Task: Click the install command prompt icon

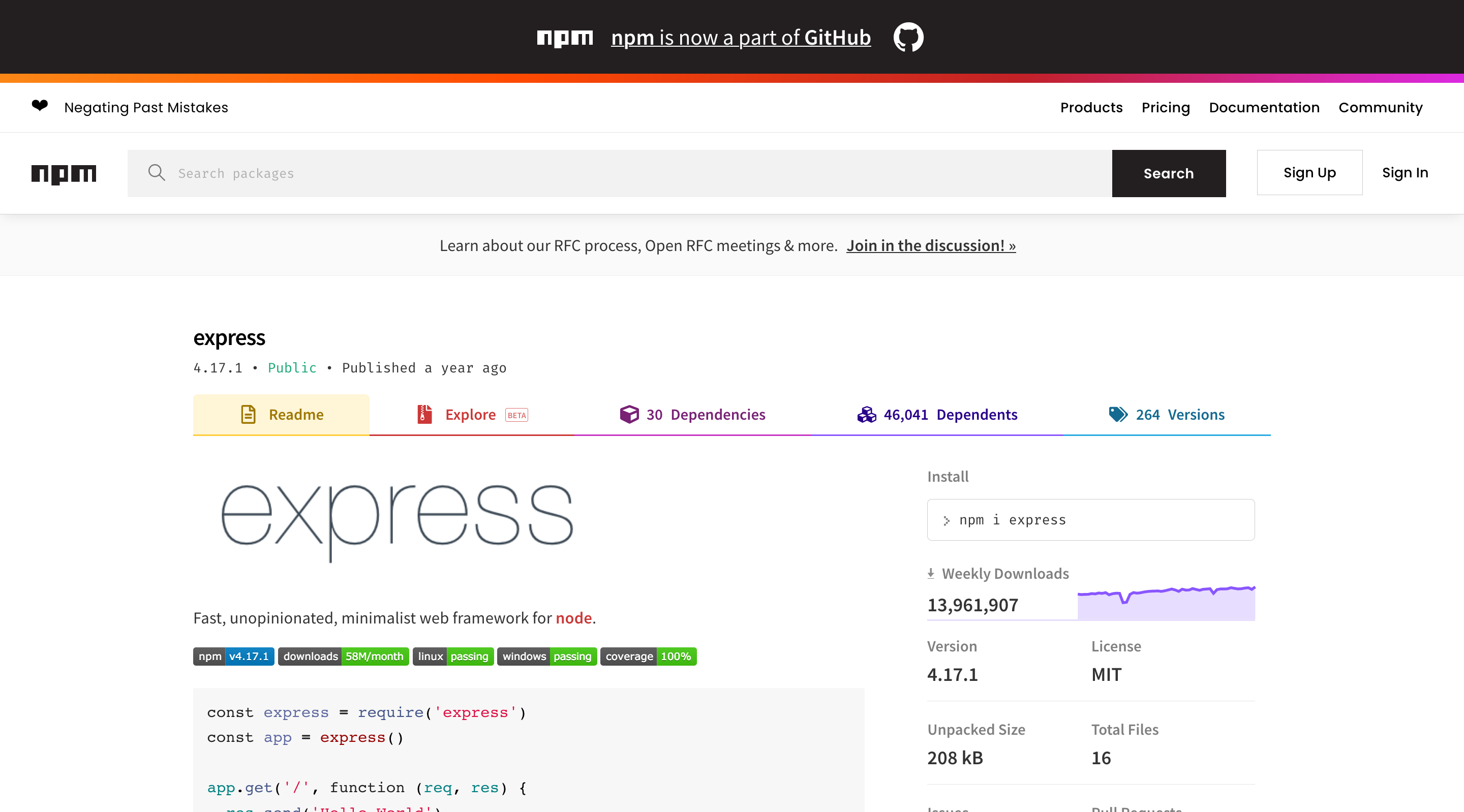Action: point(946,520)
